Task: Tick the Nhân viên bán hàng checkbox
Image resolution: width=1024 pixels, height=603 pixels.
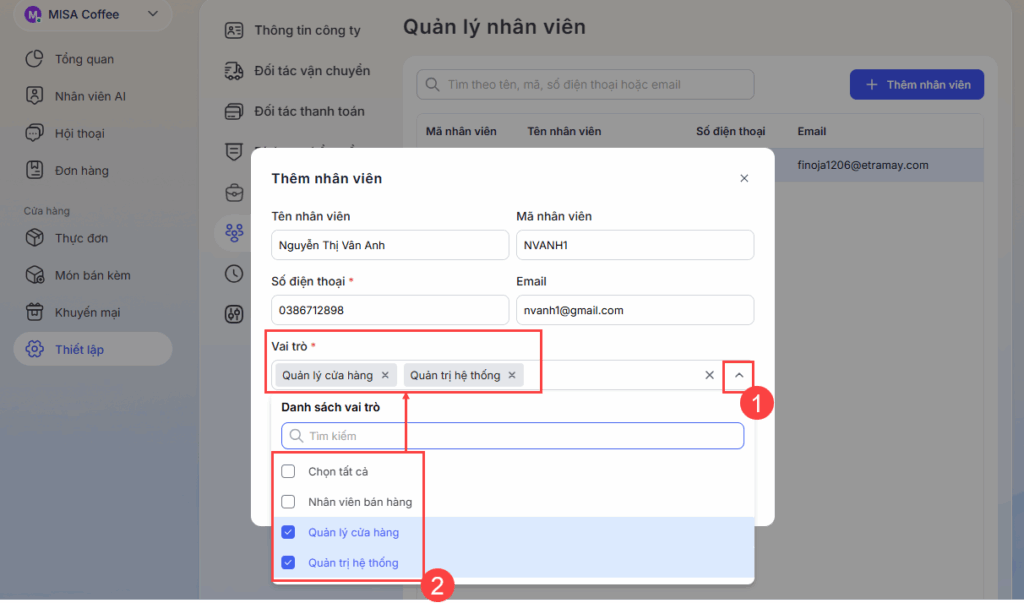Action: 288,502
